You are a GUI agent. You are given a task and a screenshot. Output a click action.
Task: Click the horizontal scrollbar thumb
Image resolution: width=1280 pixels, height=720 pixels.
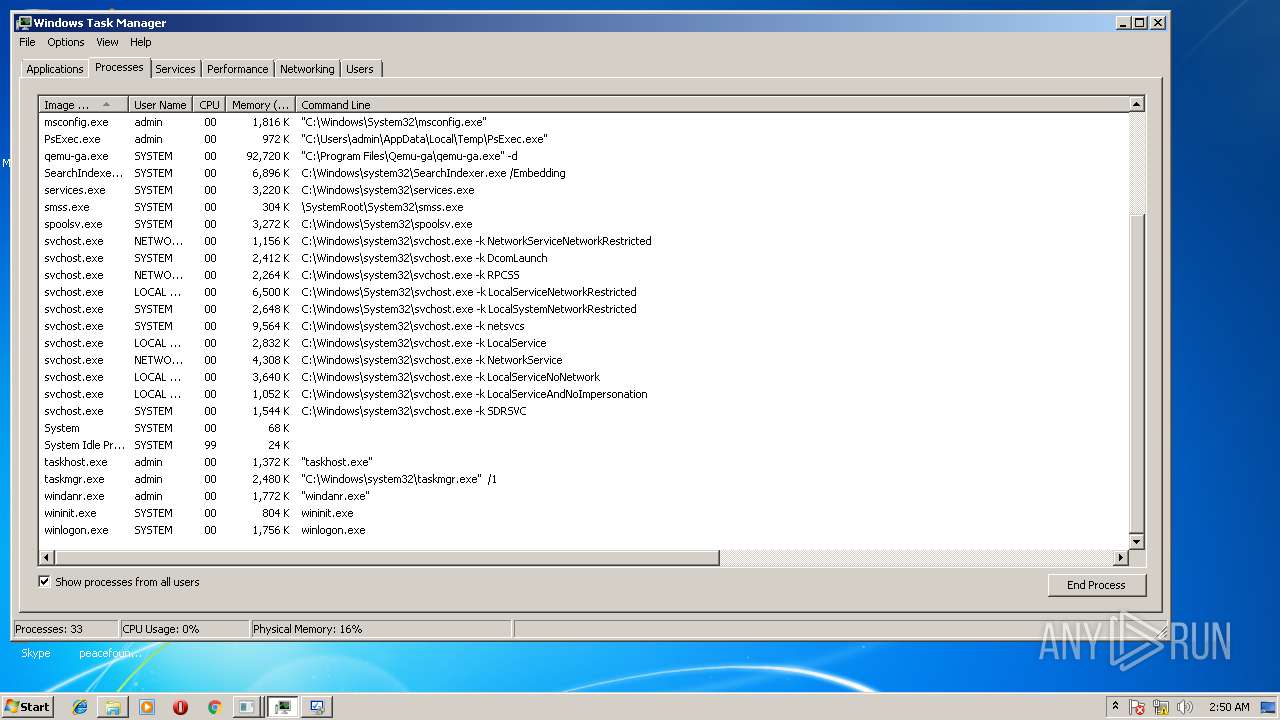click(386, 557)
